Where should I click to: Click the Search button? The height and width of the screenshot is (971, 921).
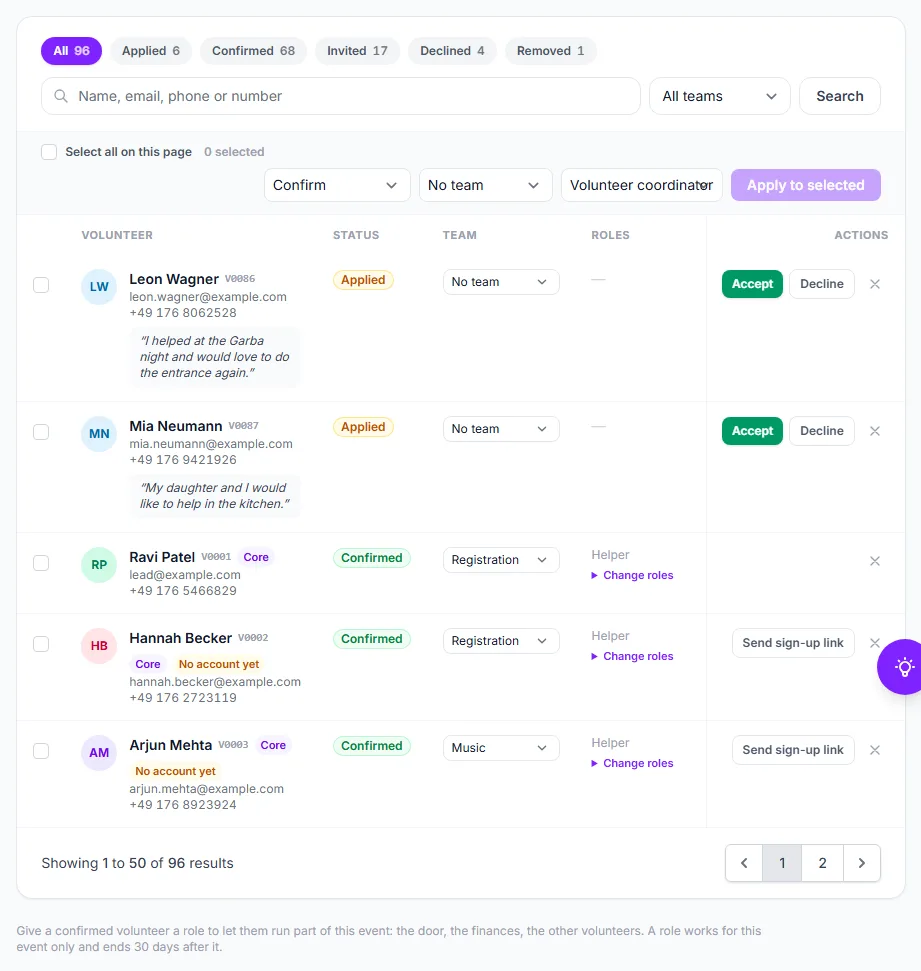tap(840, 96)
